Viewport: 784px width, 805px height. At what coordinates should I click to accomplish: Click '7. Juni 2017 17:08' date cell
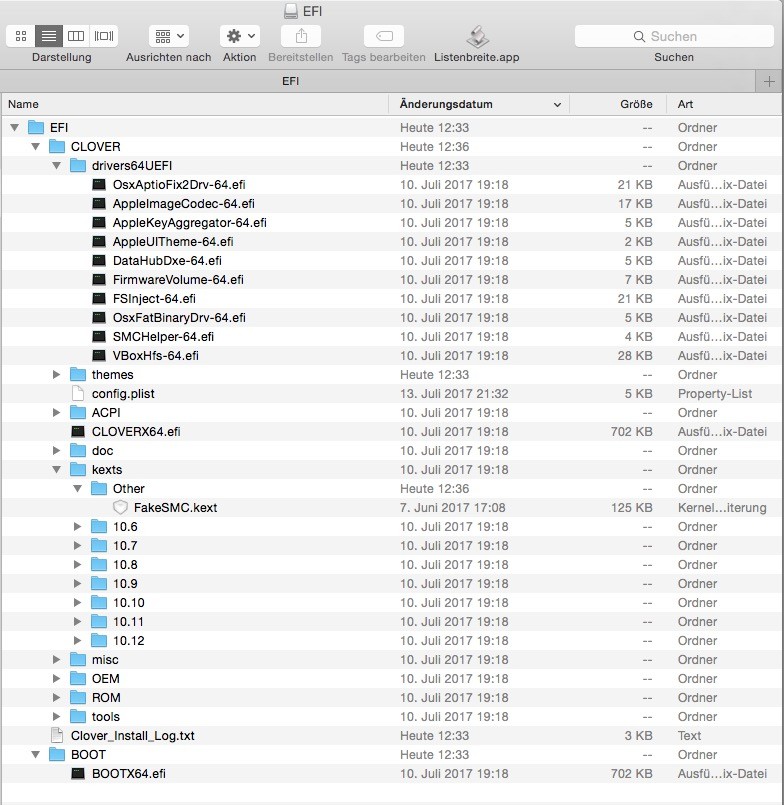click(x=452, y=508)
